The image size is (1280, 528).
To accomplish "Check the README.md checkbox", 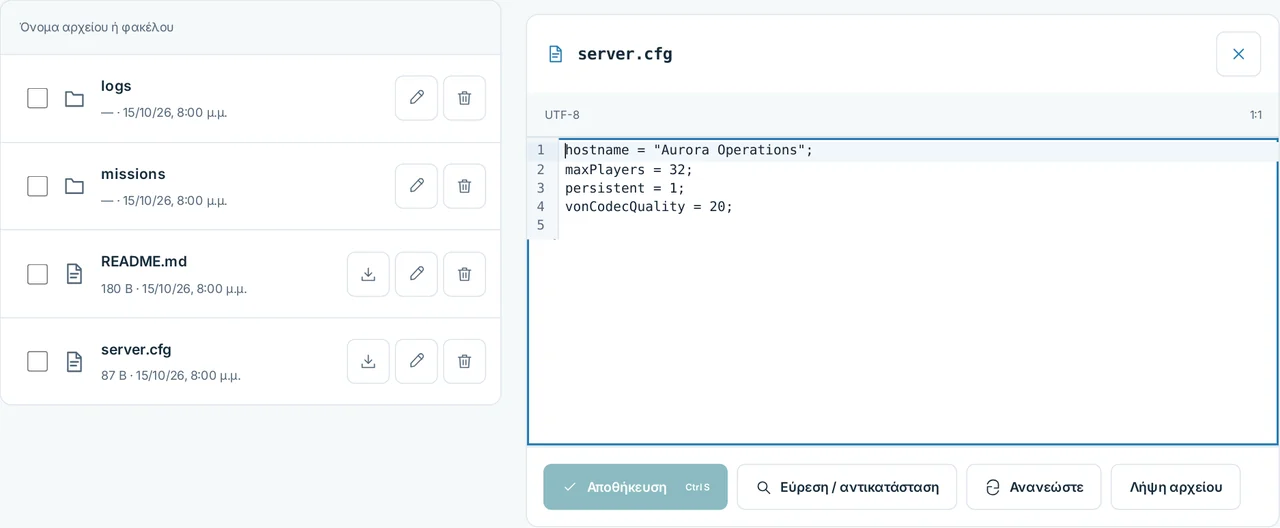I will (37, 274).
